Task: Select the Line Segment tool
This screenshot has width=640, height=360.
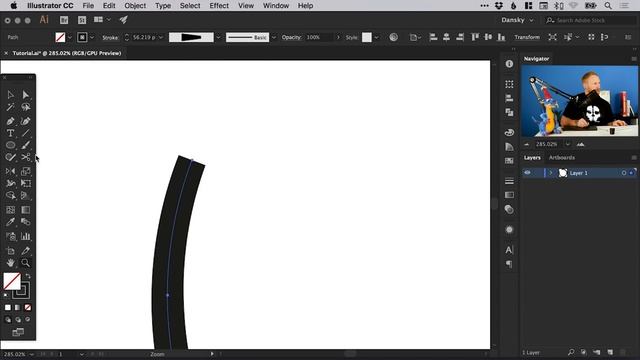Action: [x=26, y=133]
